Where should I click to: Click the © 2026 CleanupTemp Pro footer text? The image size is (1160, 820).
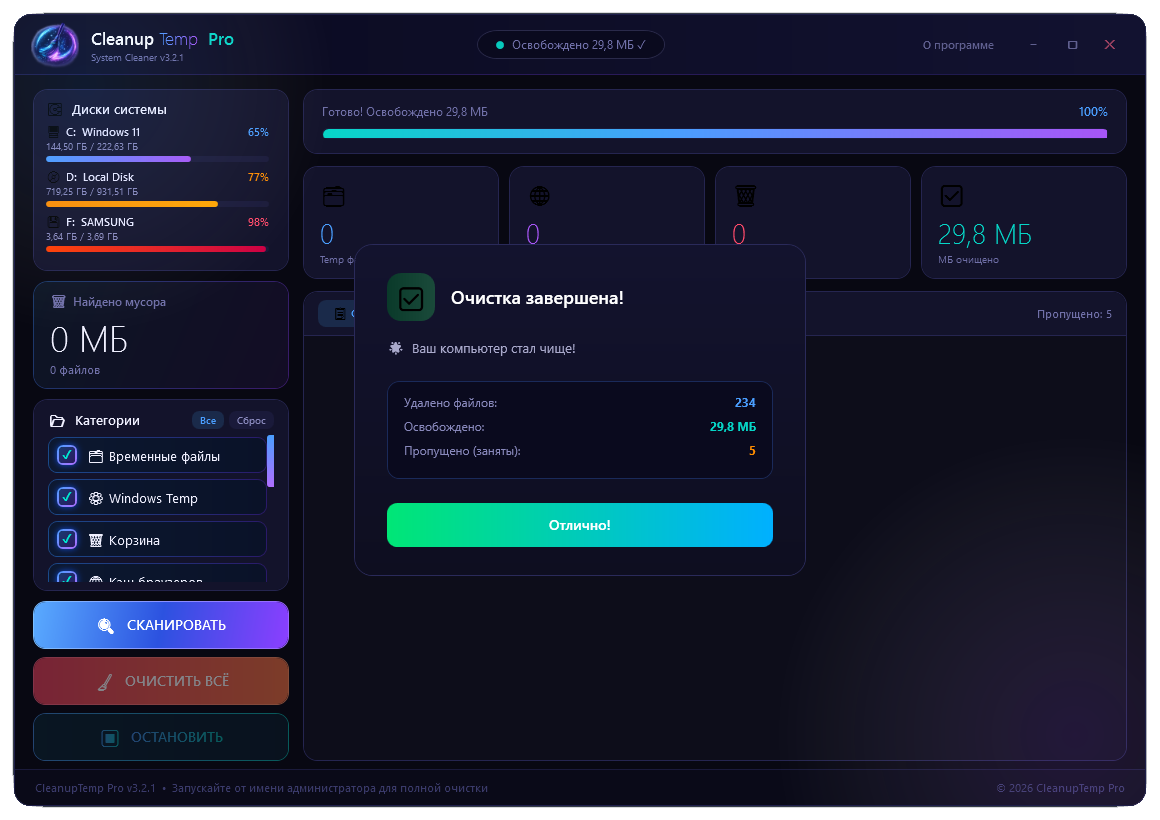tap(1060, 788)
